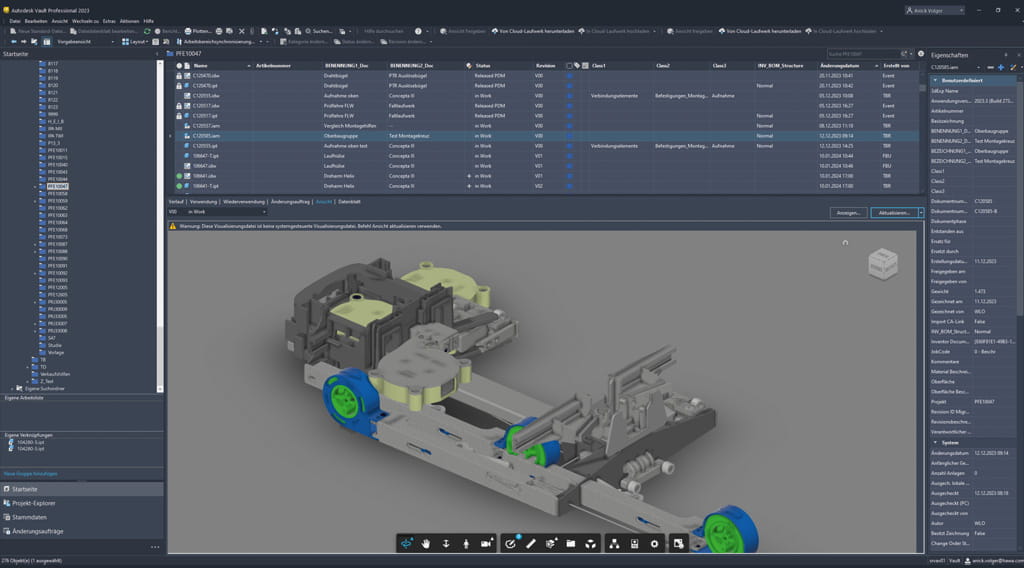Viewport: 1024px width, 568px height.
Task: Click the Anzeigen button
Action: tap(848, 213)
